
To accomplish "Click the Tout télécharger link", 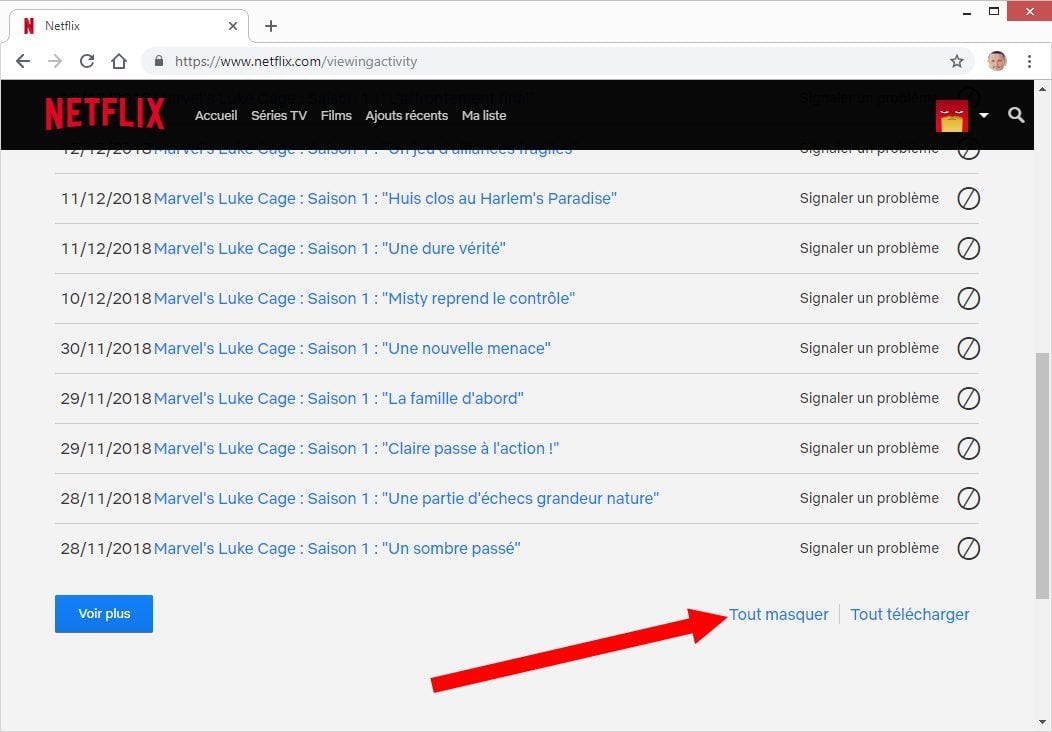I will pos(910,615).
